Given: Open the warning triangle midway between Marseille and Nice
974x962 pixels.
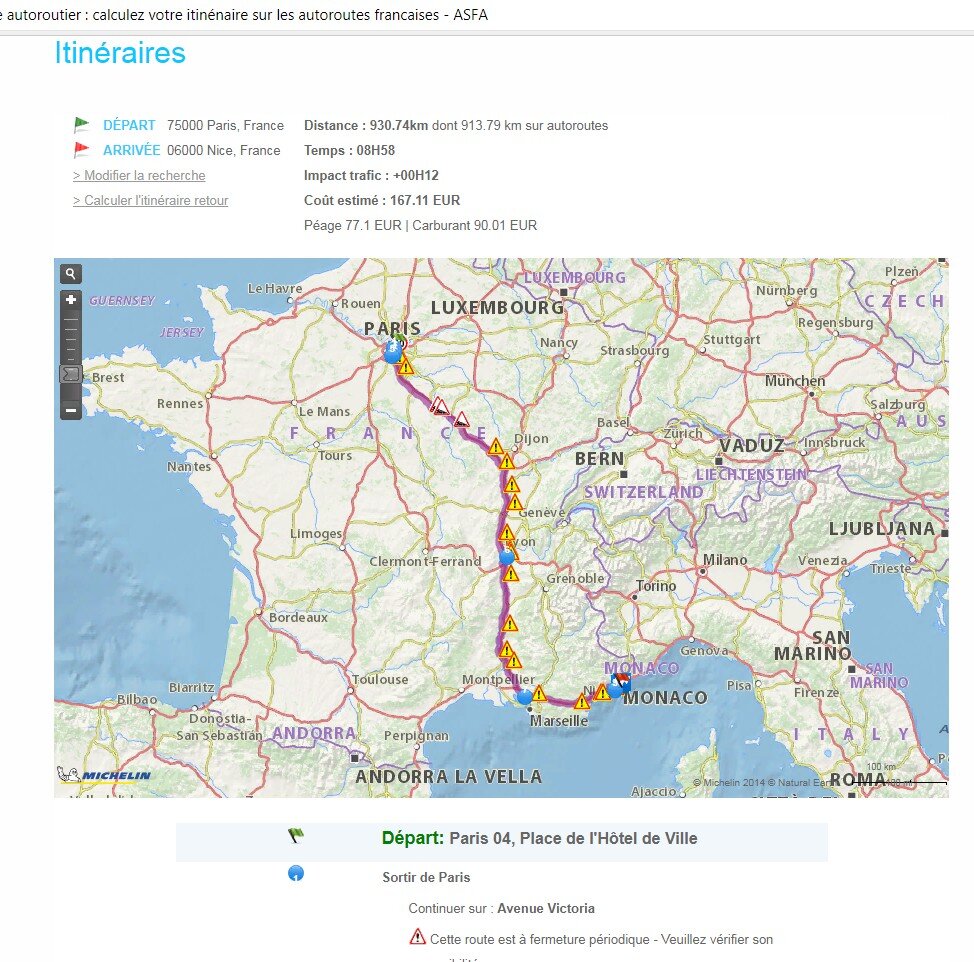Looking at the screenshot, I should pyautogui.click(x=581, y=702).
